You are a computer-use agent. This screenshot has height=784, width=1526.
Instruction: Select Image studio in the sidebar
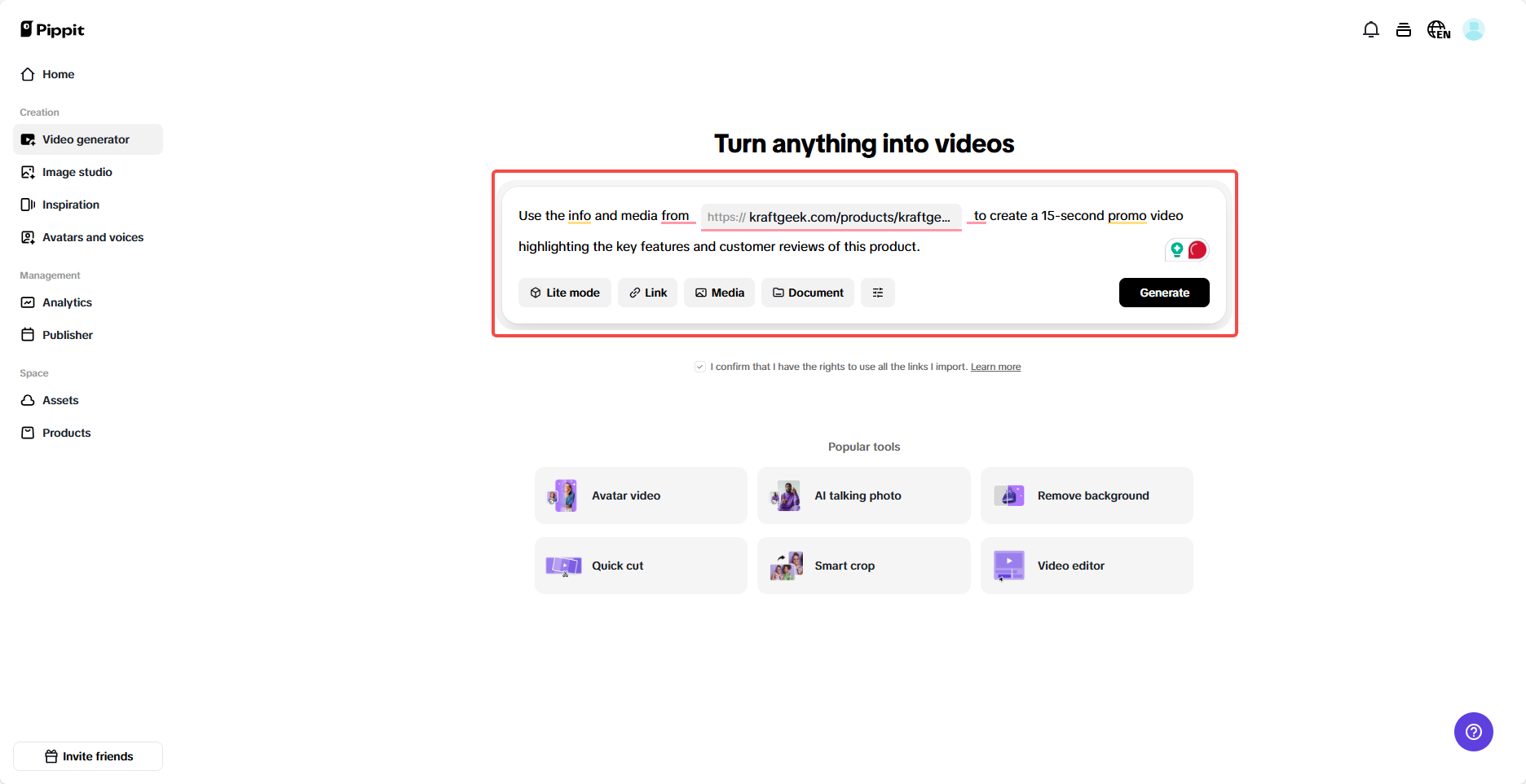click(x=77, y=172)
